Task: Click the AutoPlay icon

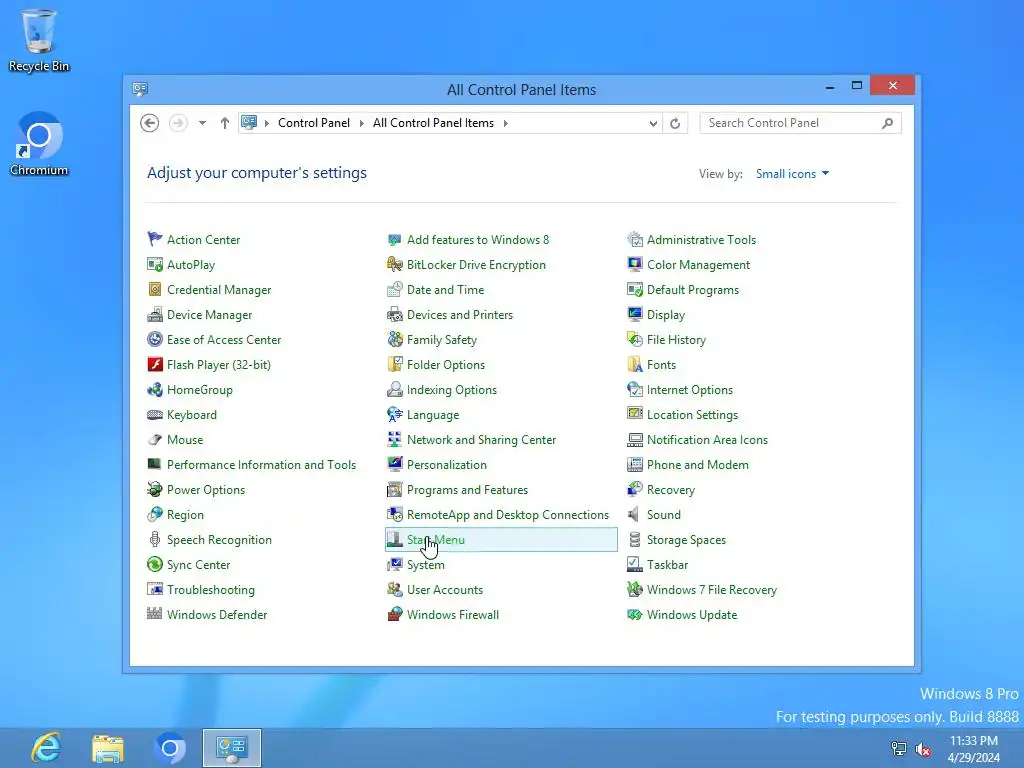Action: click(155, 264)
